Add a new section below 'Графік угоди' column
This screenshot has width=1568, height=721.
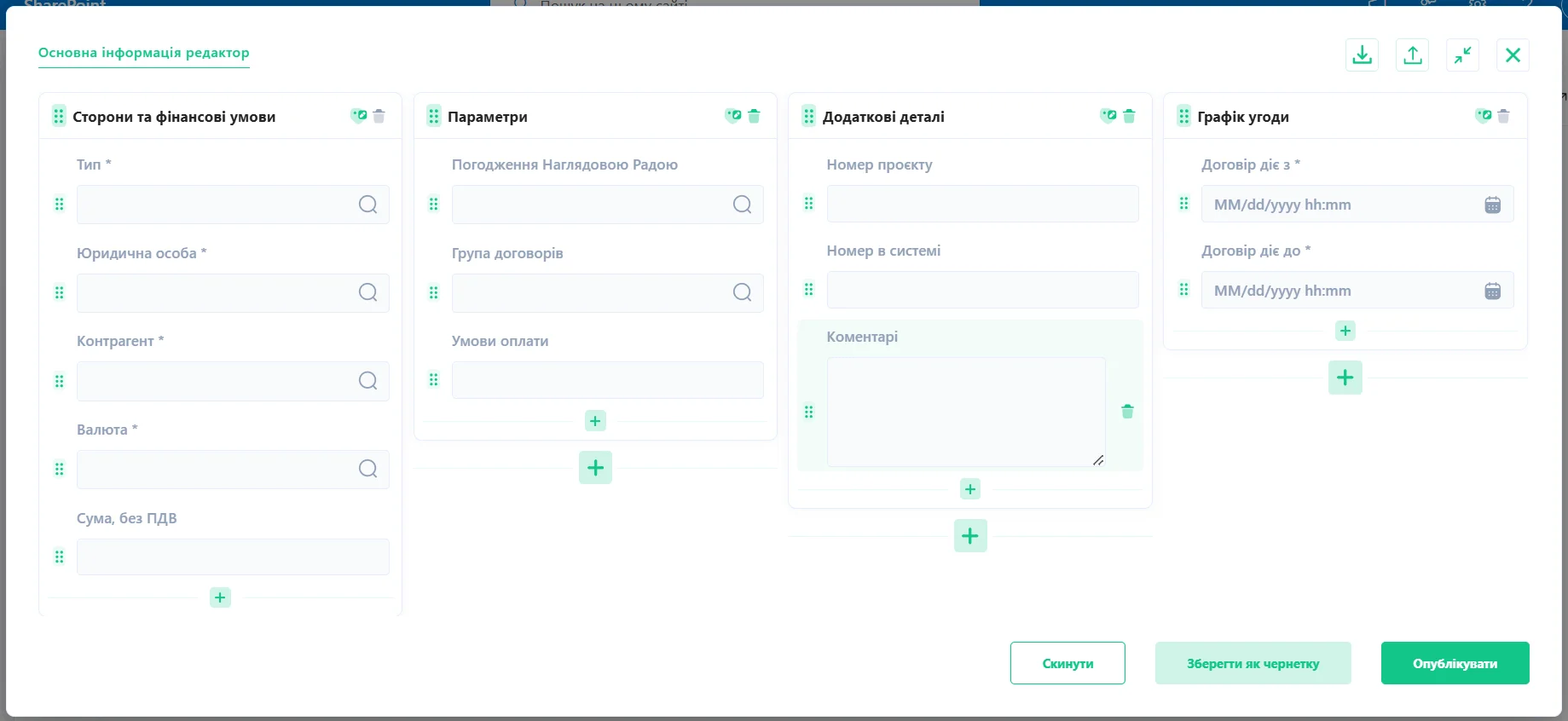tap(1345, 378)
